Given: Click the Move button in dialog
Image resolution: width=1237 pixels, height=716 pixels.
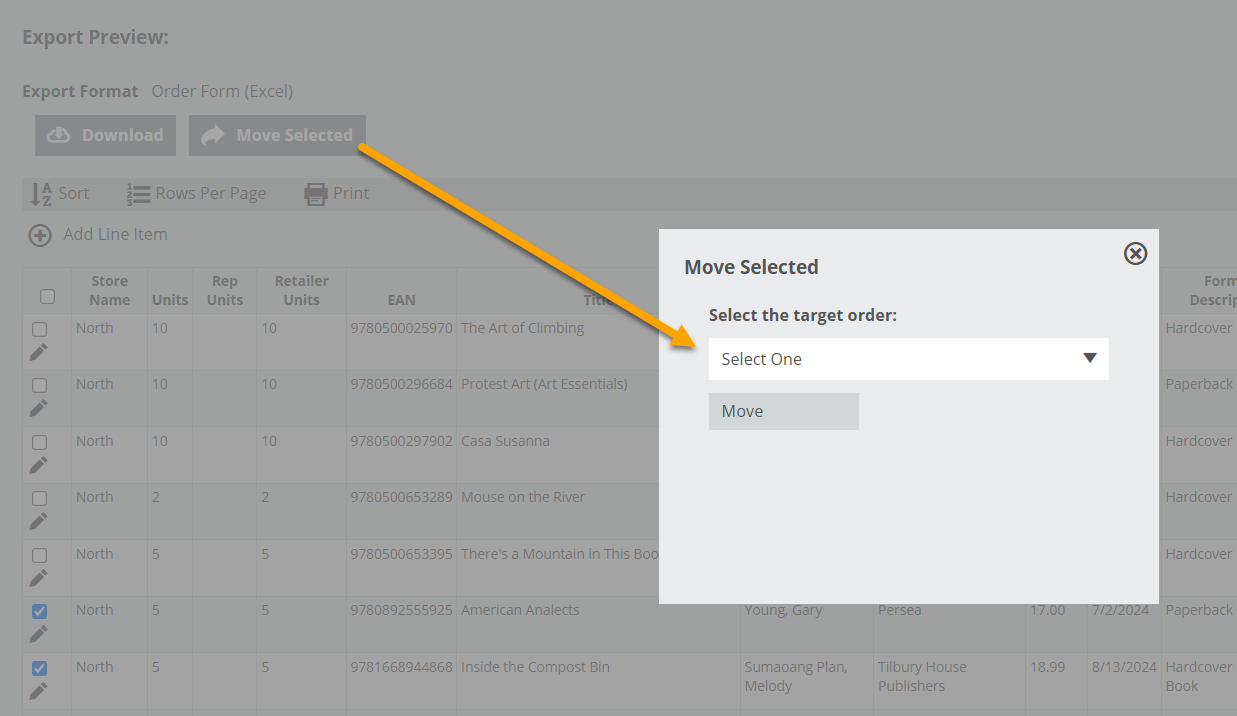Looking at the screenshot, I should 783,411.
